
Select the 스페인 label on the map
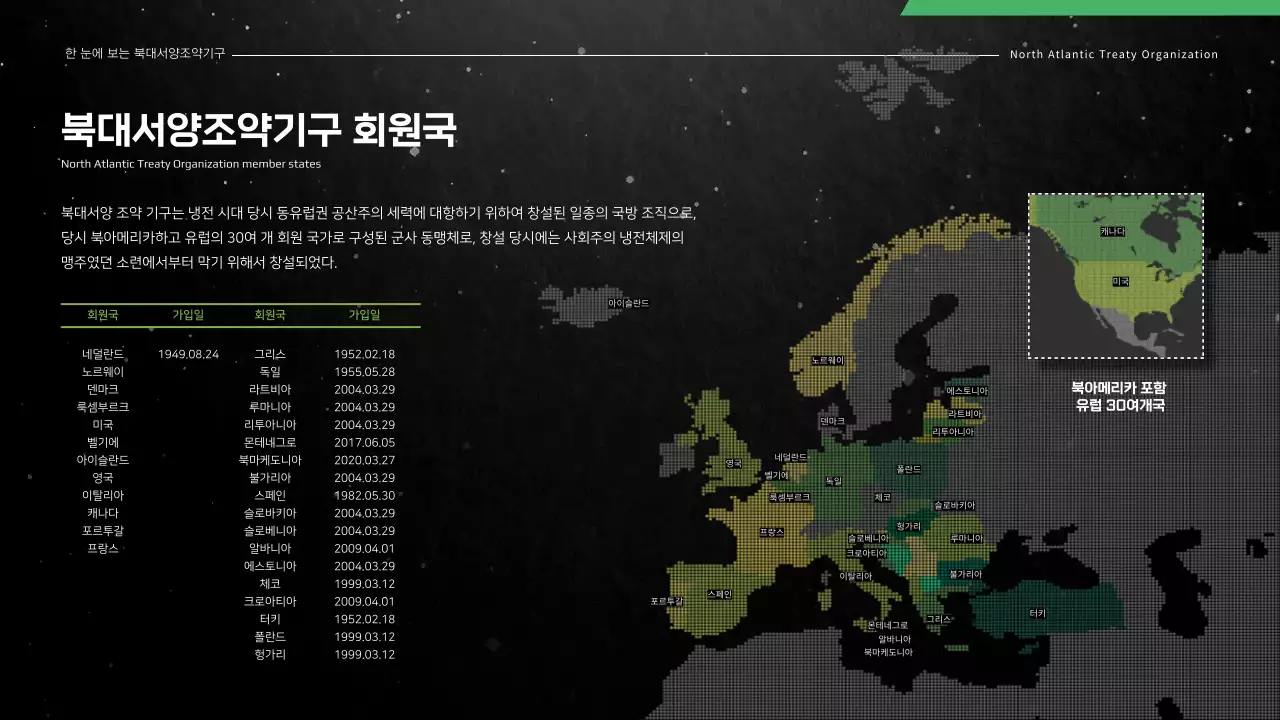pyautogui.click(x=718, y=592)
